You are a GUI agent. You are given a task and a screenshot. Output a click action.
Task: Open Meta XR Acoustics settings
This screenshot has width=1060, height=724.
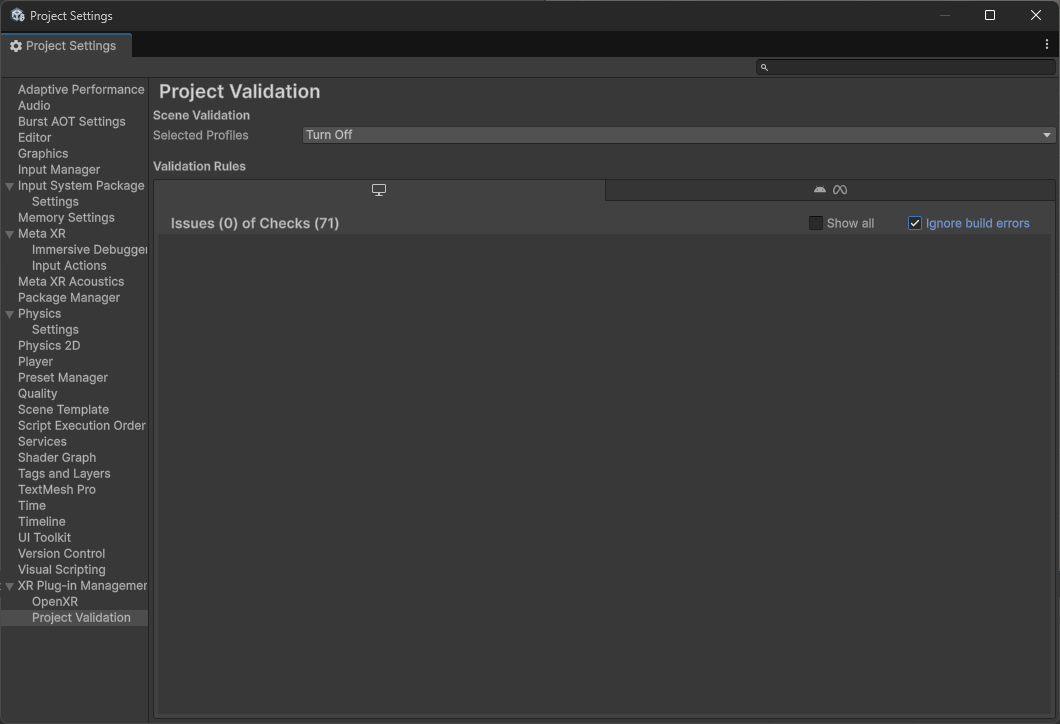71,281
